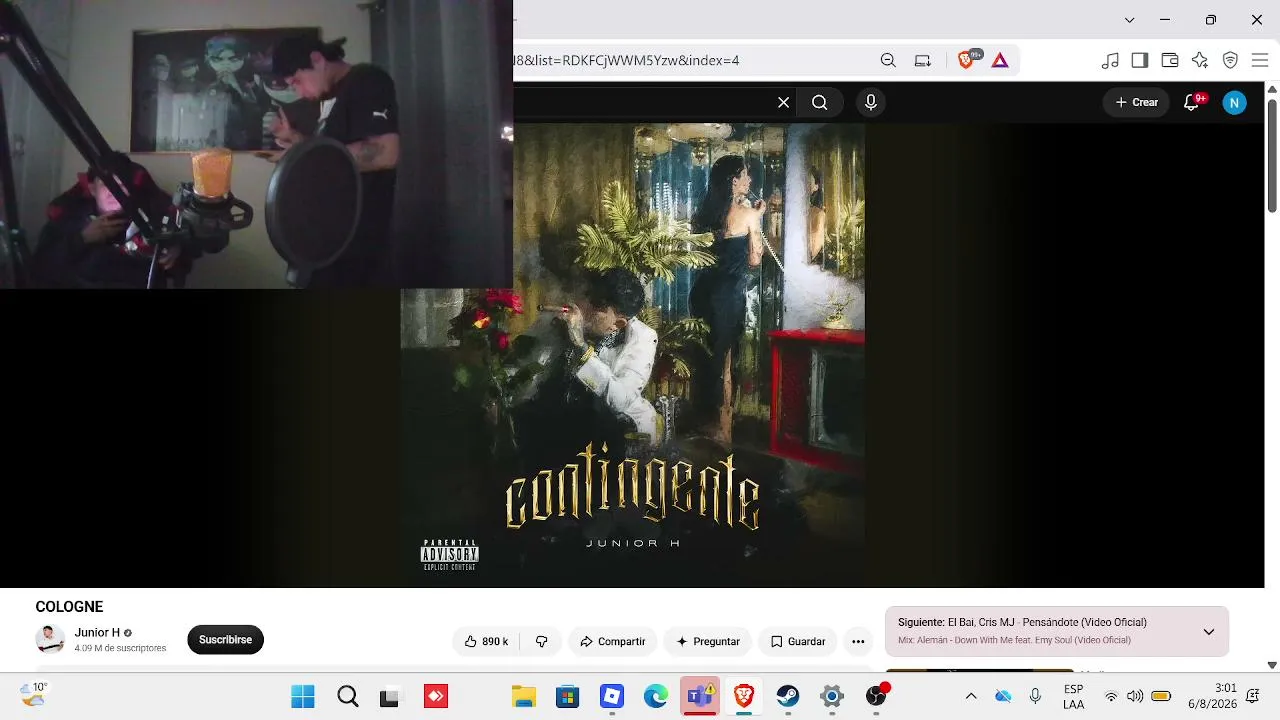Open Task View on the taskbar
Viewport: 1280px width, 720px height.
pyautogui.click(x=390, y=696)
